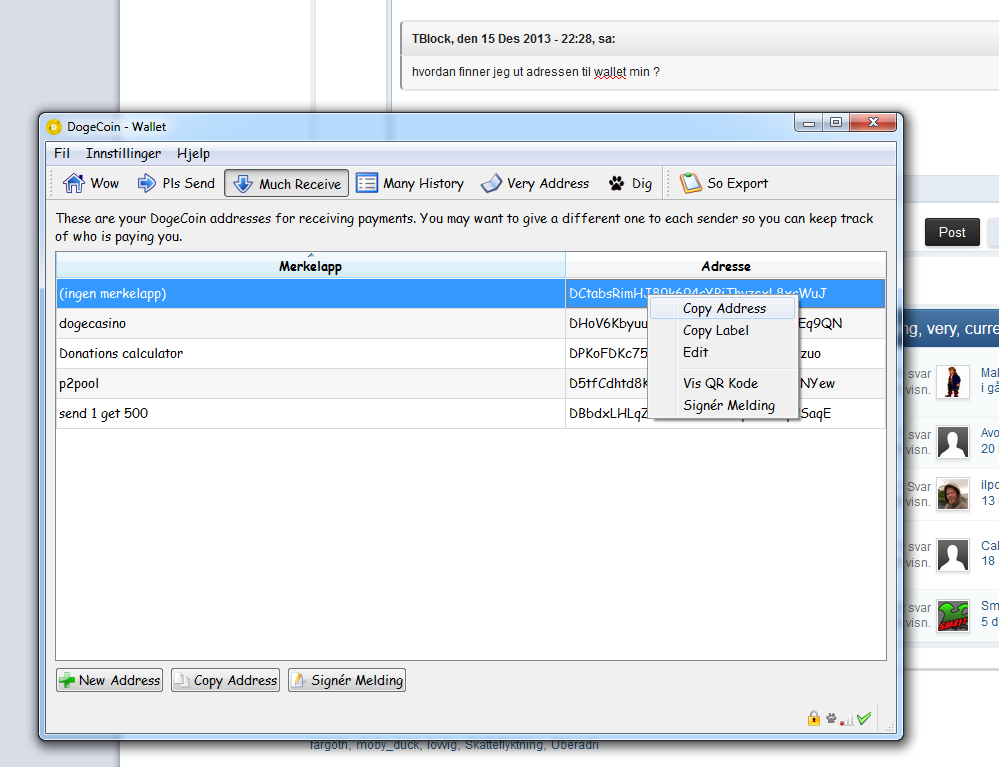Select the Donations calculator row label
Screen dimensions: 999x767
121,354
